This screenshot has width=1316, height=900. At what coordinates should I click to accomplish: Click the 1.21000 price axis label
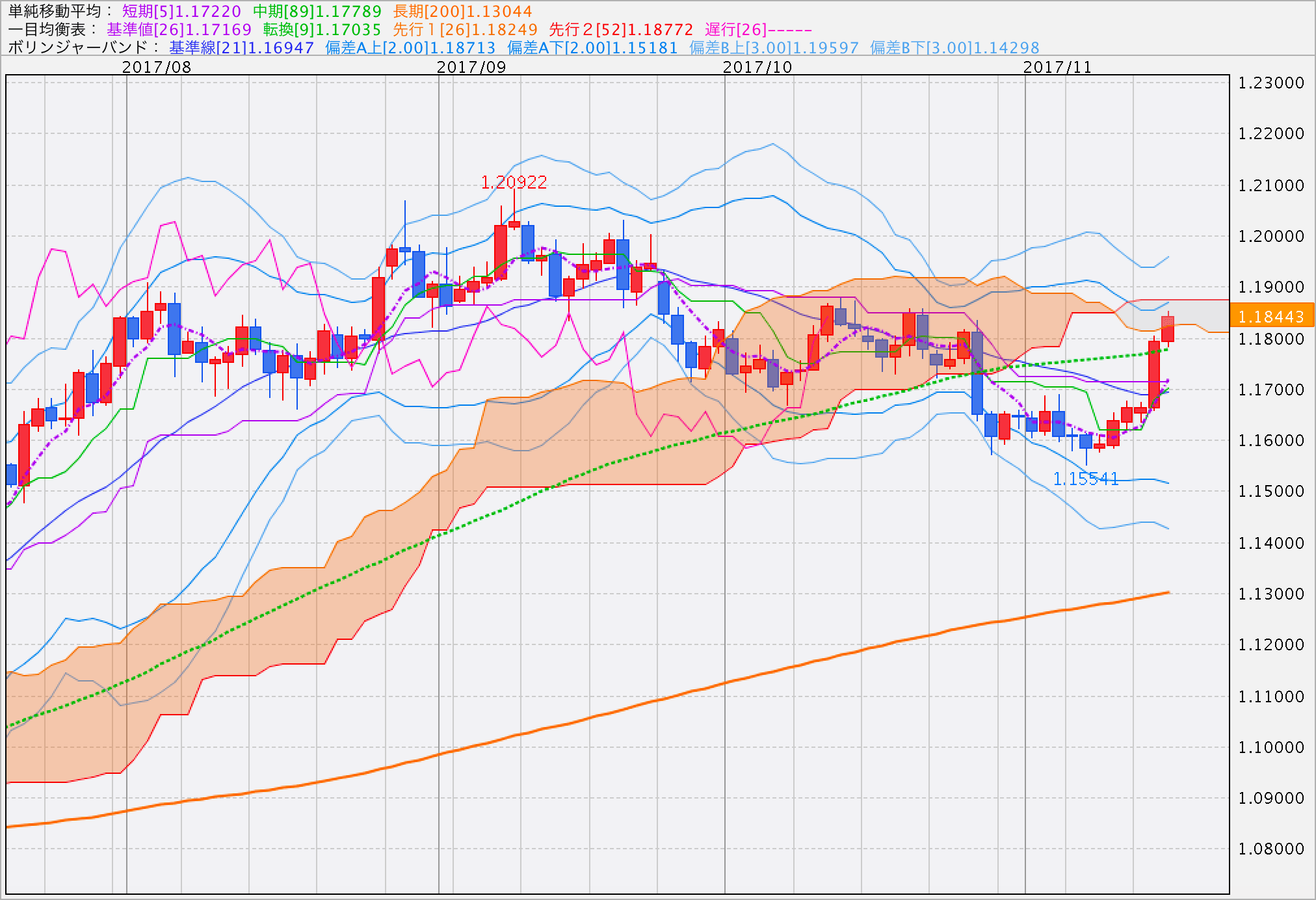click(1271, 185)
